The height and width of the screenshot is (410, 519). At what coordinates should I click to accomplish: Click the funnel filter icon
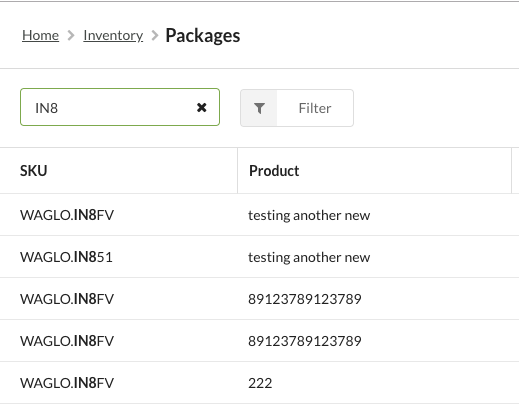pyautogui.click(x=259, y=108)
